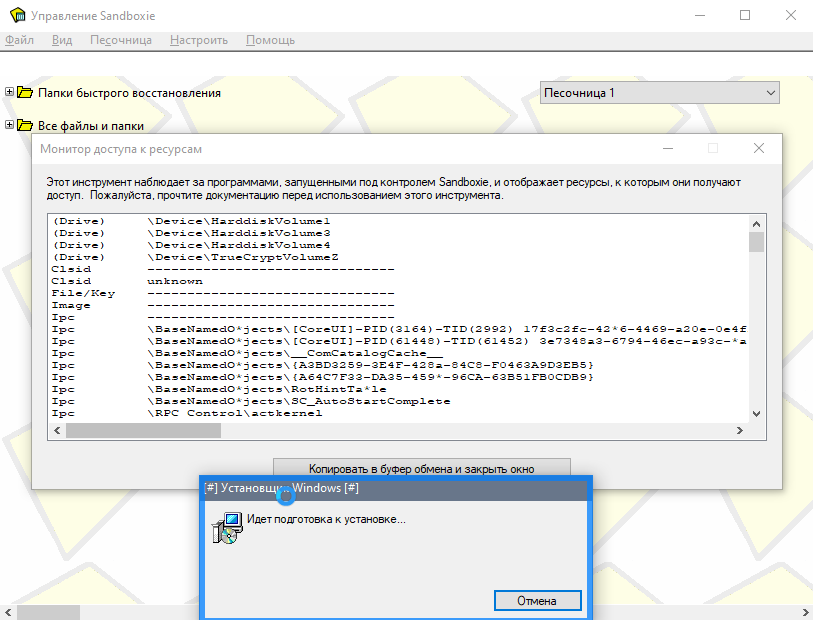This screenshot has width=813, height=620.
Task: Click the log's vertical scrollbar thumb
Action: click(x=756, y=242)
